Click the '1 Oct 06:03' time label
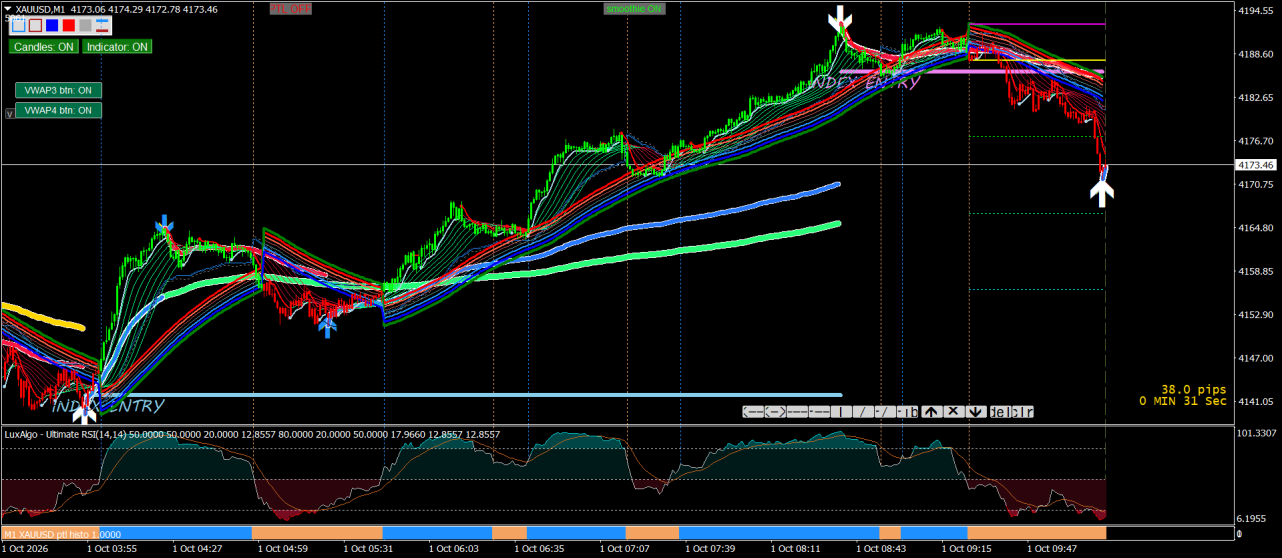Screen dimensions: 1282x558 pos(454,549)
